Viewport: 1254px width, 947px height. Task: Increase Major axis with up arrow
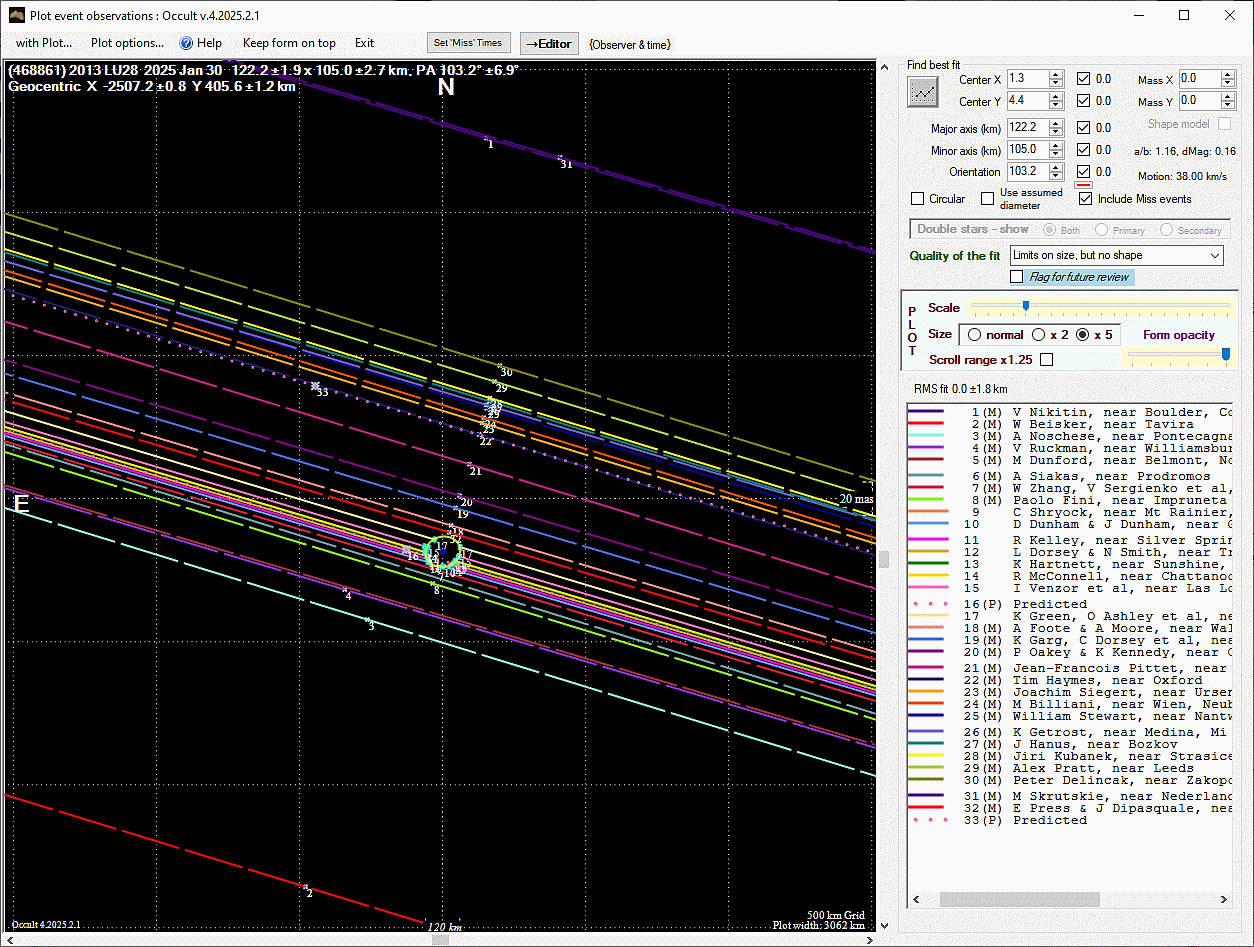coord(1056,124)
